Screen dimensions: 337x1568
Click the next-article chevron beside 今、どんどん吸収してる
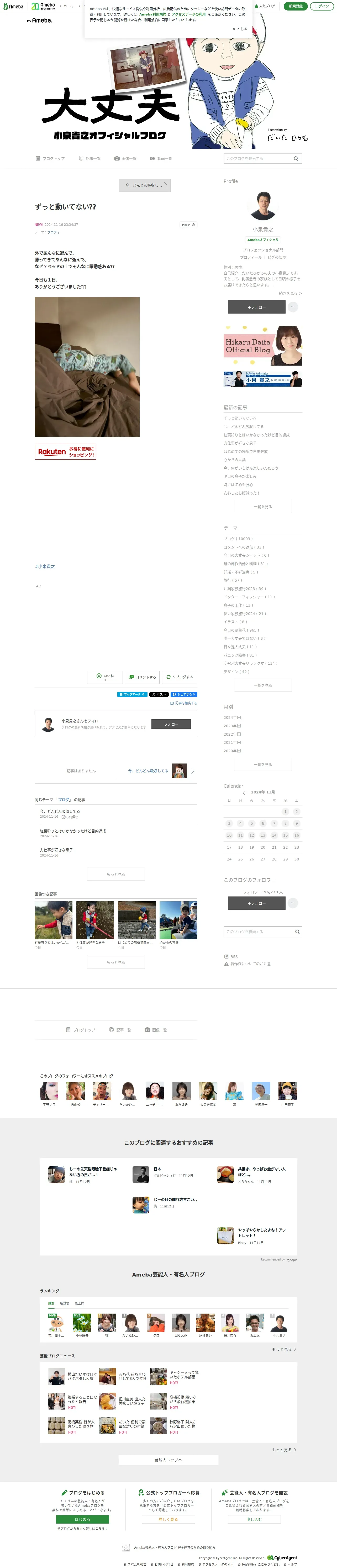point(193,771)
